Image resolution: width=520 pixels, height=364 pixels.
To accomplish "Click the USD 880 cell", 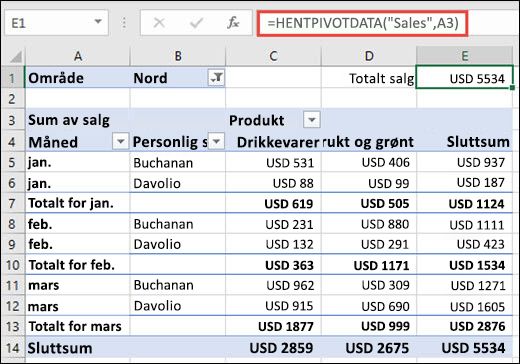I will [369, 224].
